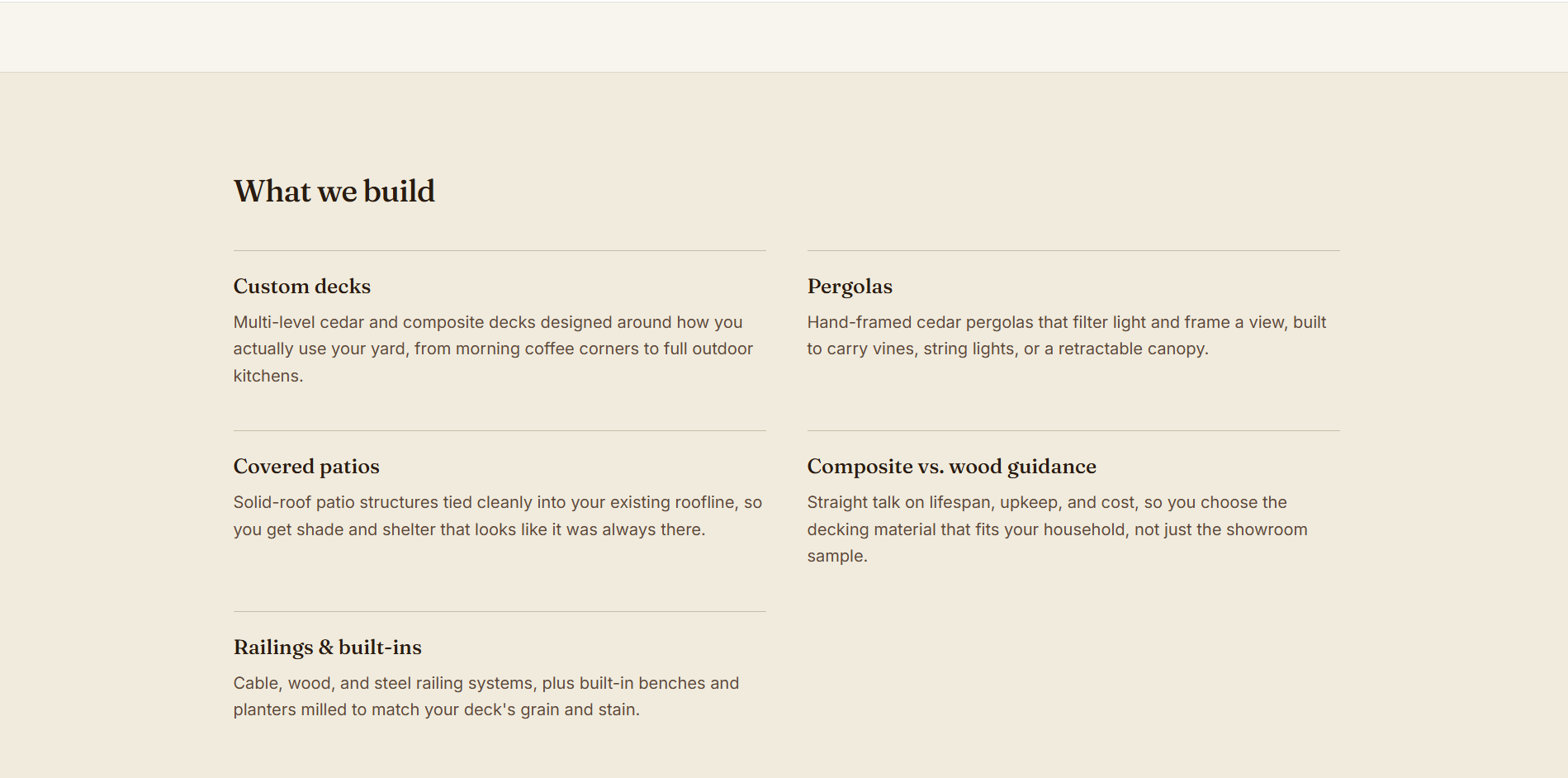Viewport: 1568px width, 778px height.
Task: Click the Covered patios heading
Action: click(x=306, y=467)
